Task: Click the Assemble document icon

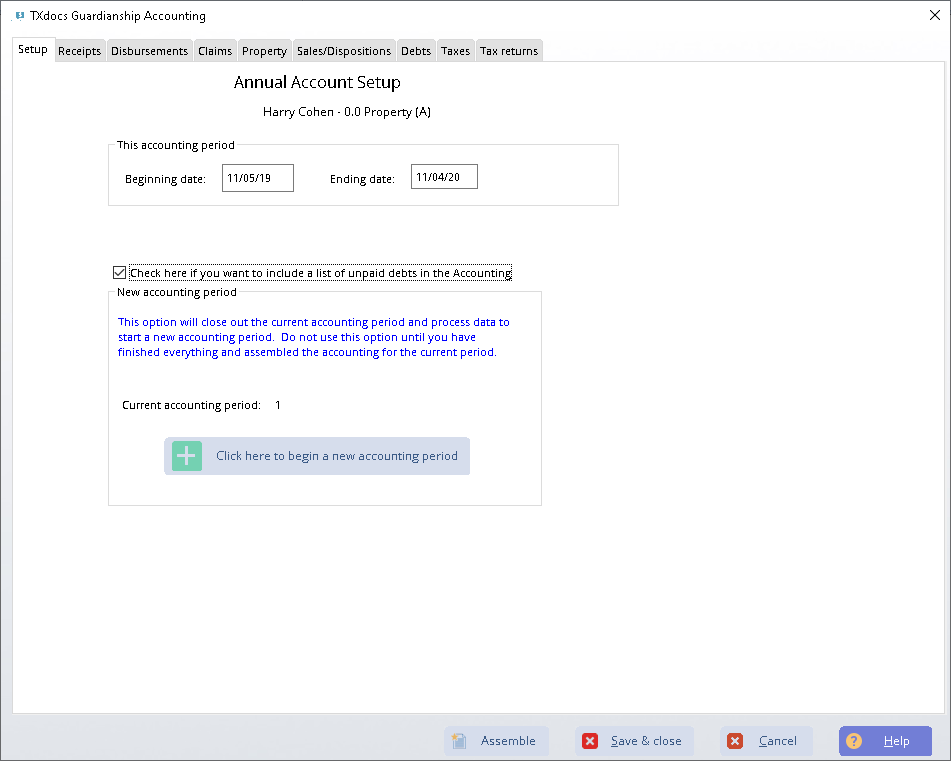Action: (460, 741)
